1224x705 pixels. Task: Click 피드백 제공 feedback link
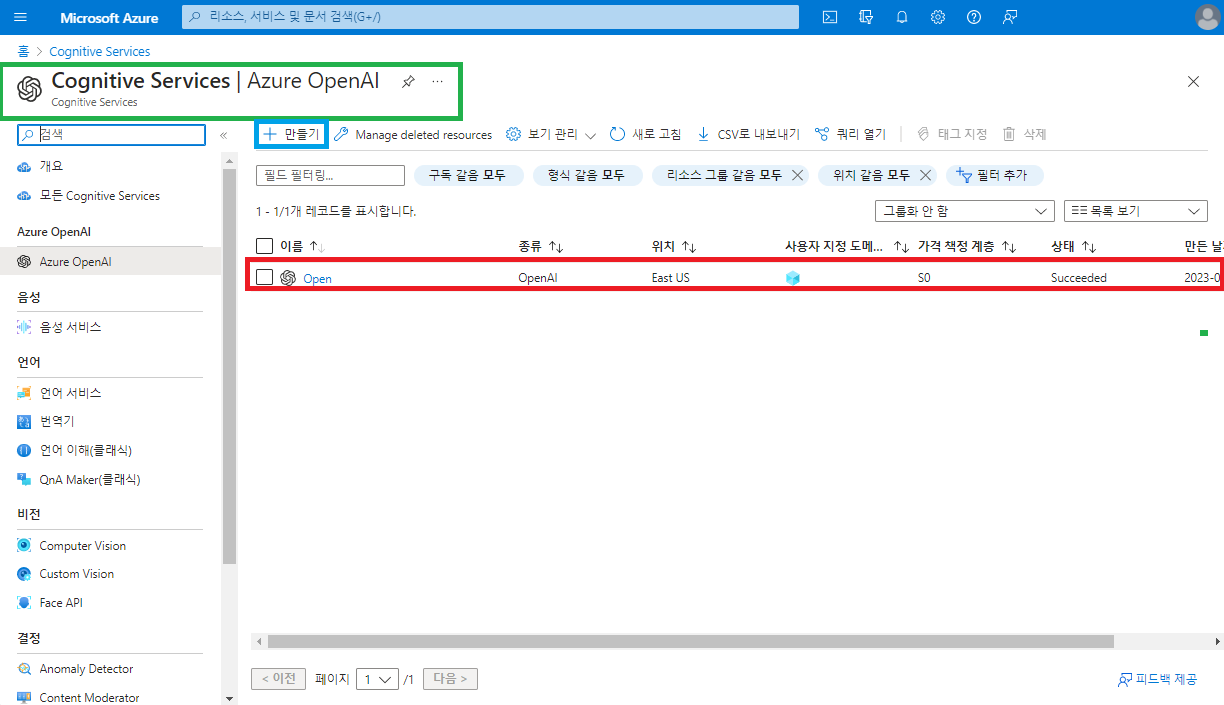1157,679
